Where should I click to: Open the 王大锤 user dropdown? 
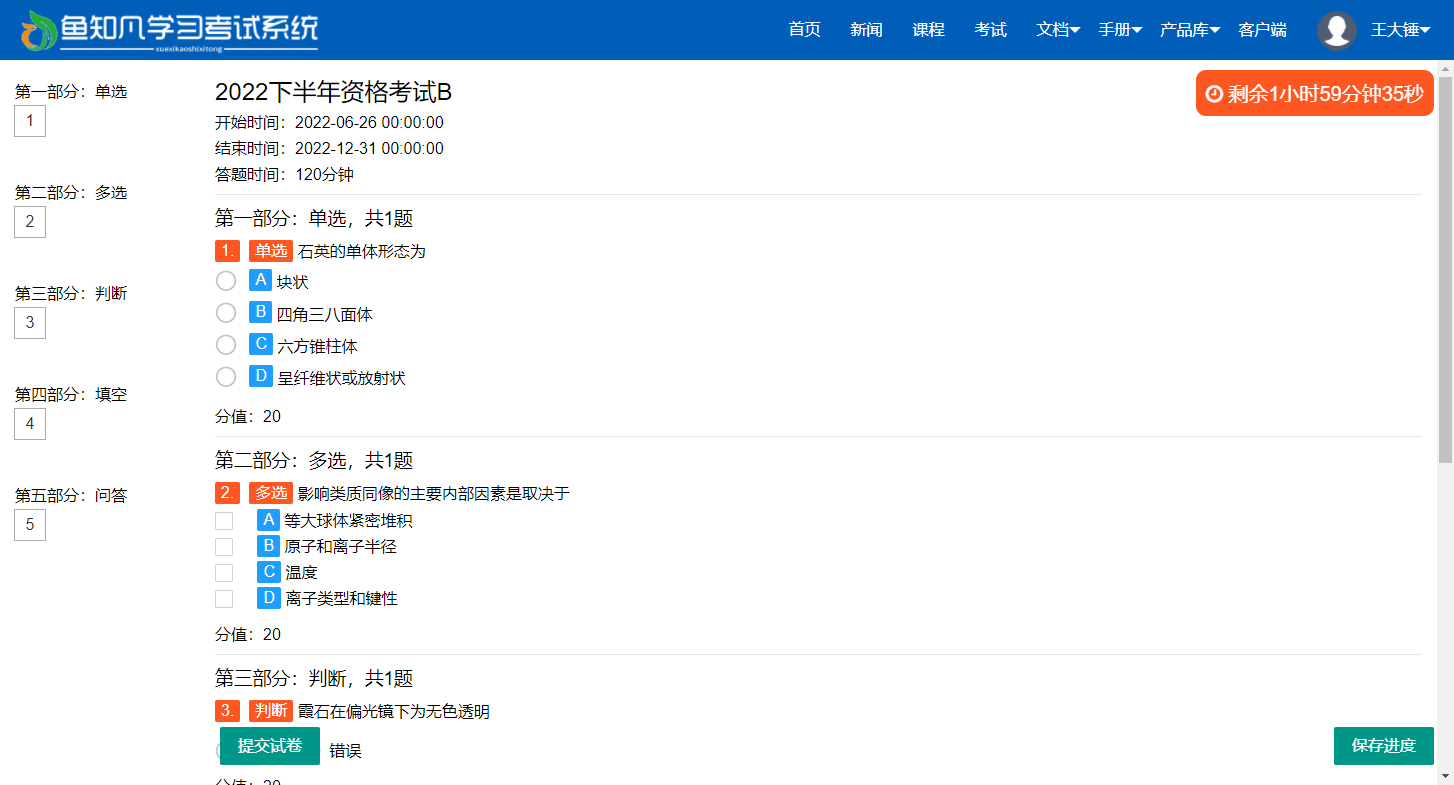pos(1400,30)
